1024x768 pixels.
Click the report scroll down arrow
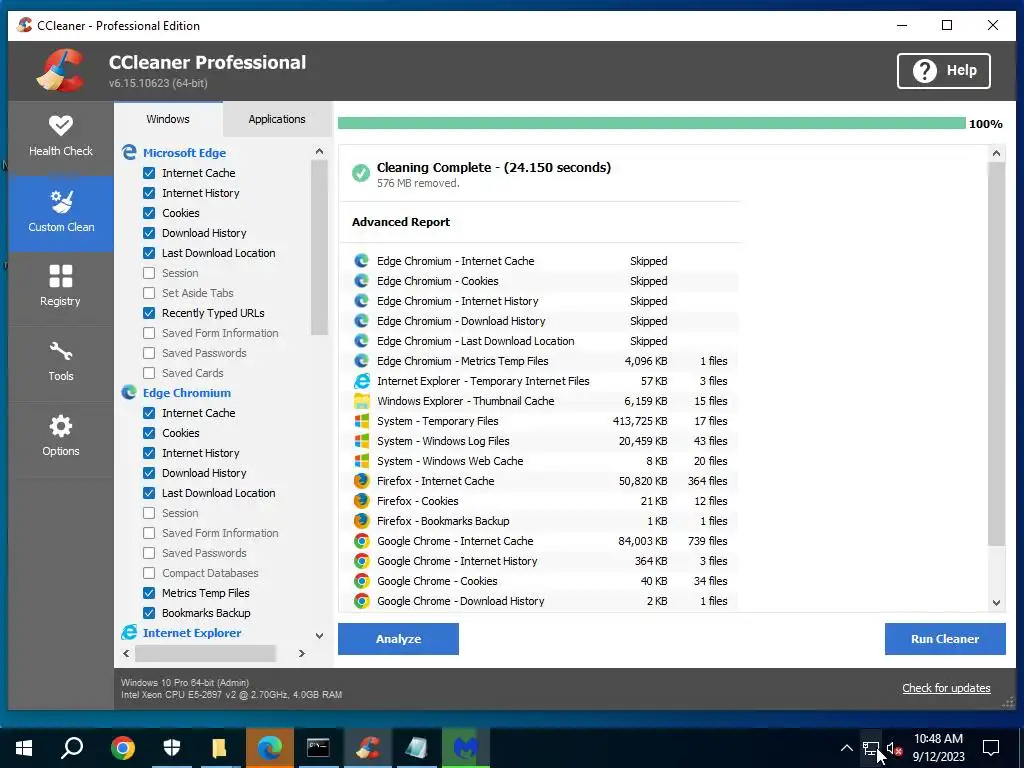pos(996,603)
